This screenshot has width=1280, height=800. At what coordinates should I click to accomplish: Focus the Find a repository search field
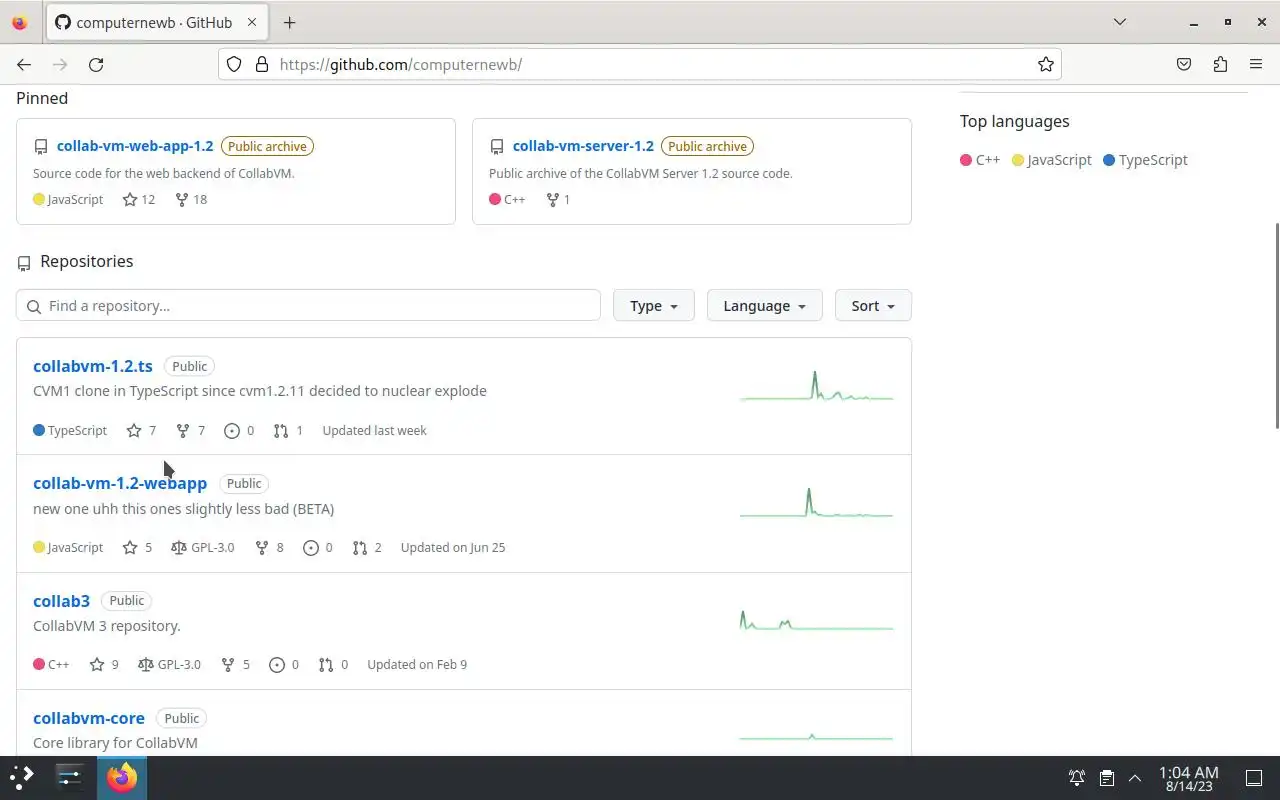[x=308, y=305]
